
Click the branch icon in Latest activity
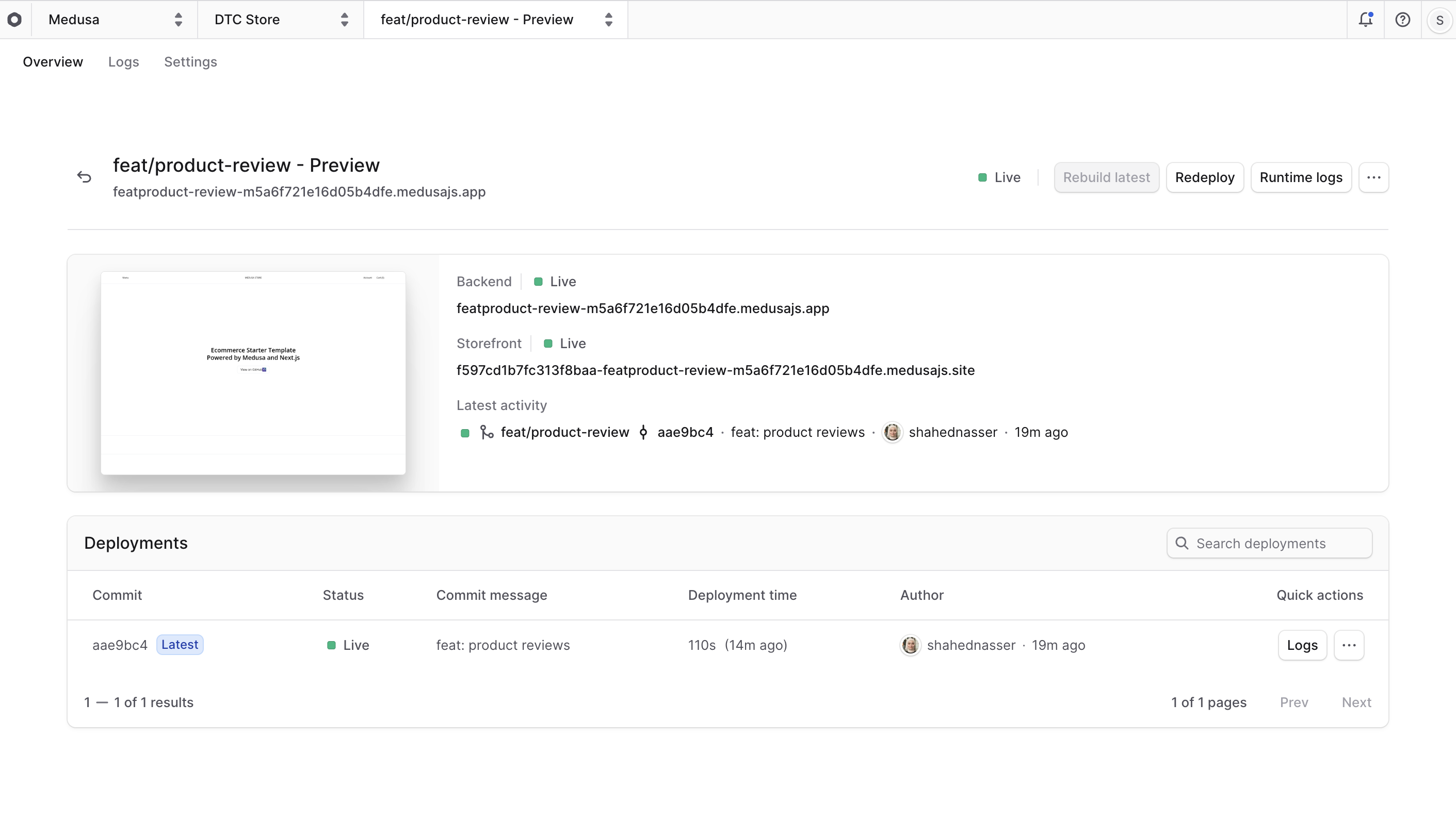click(487, 432)
